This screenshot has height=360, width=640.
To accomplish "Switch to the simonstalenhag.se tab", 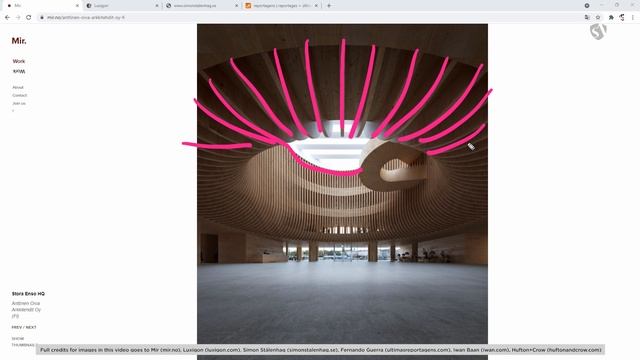I will coord(202,6).
